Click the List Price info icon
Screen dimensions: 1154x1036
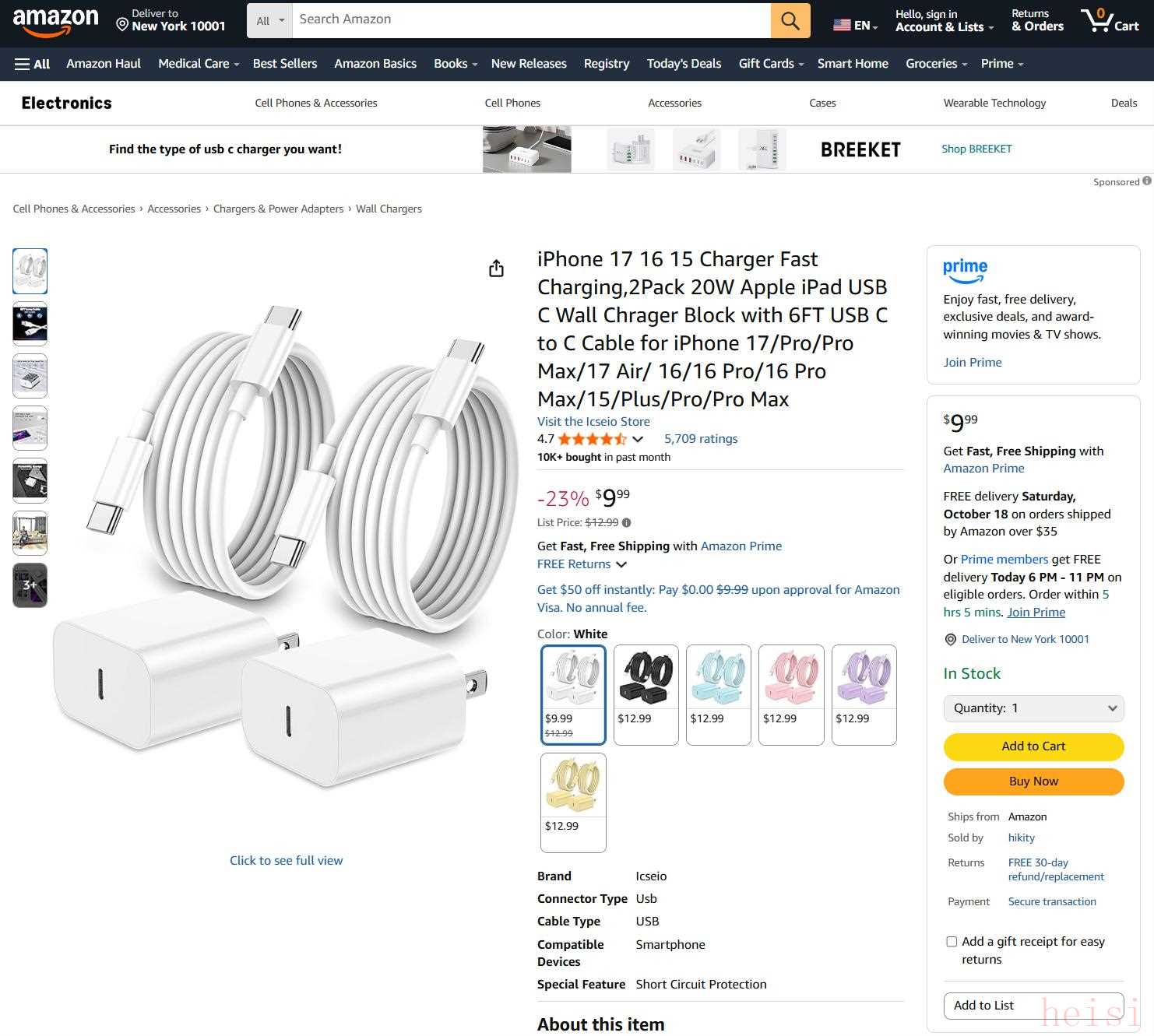point(627,523)
